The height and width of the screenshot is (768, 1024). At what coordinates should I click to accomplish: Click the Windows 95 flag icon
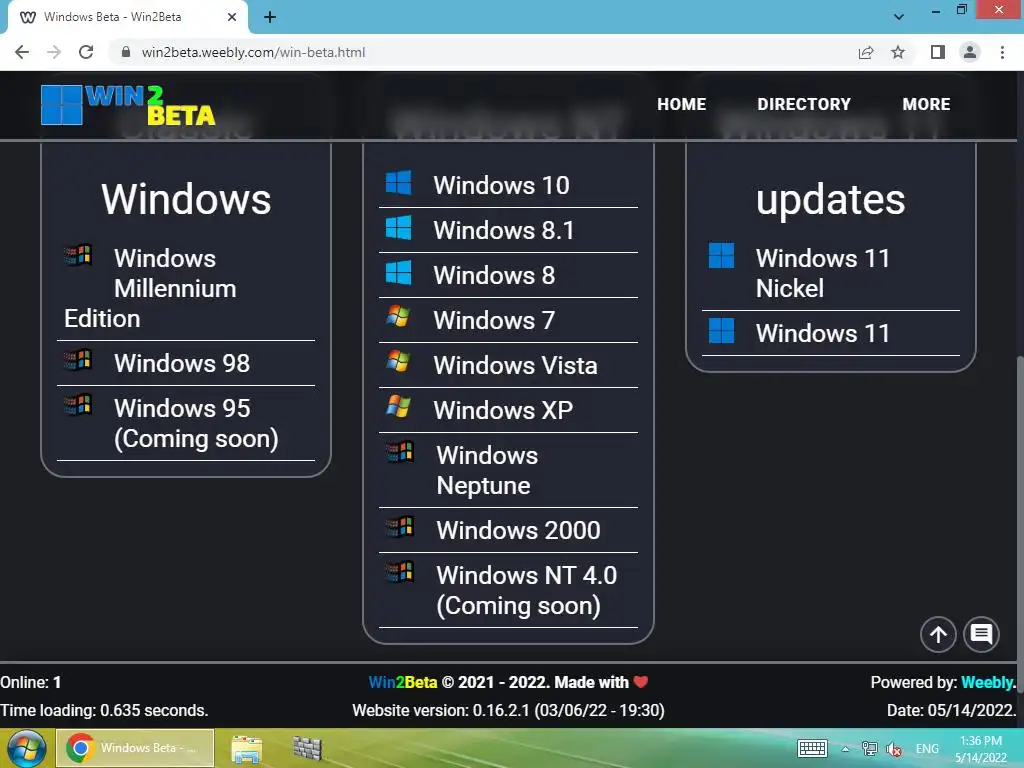point(78,404)
